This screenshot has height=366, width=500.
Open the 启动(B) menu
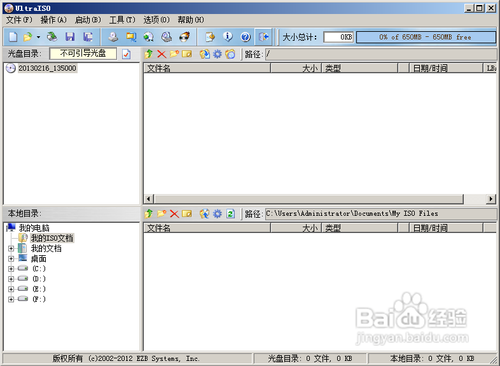point(88,20)
